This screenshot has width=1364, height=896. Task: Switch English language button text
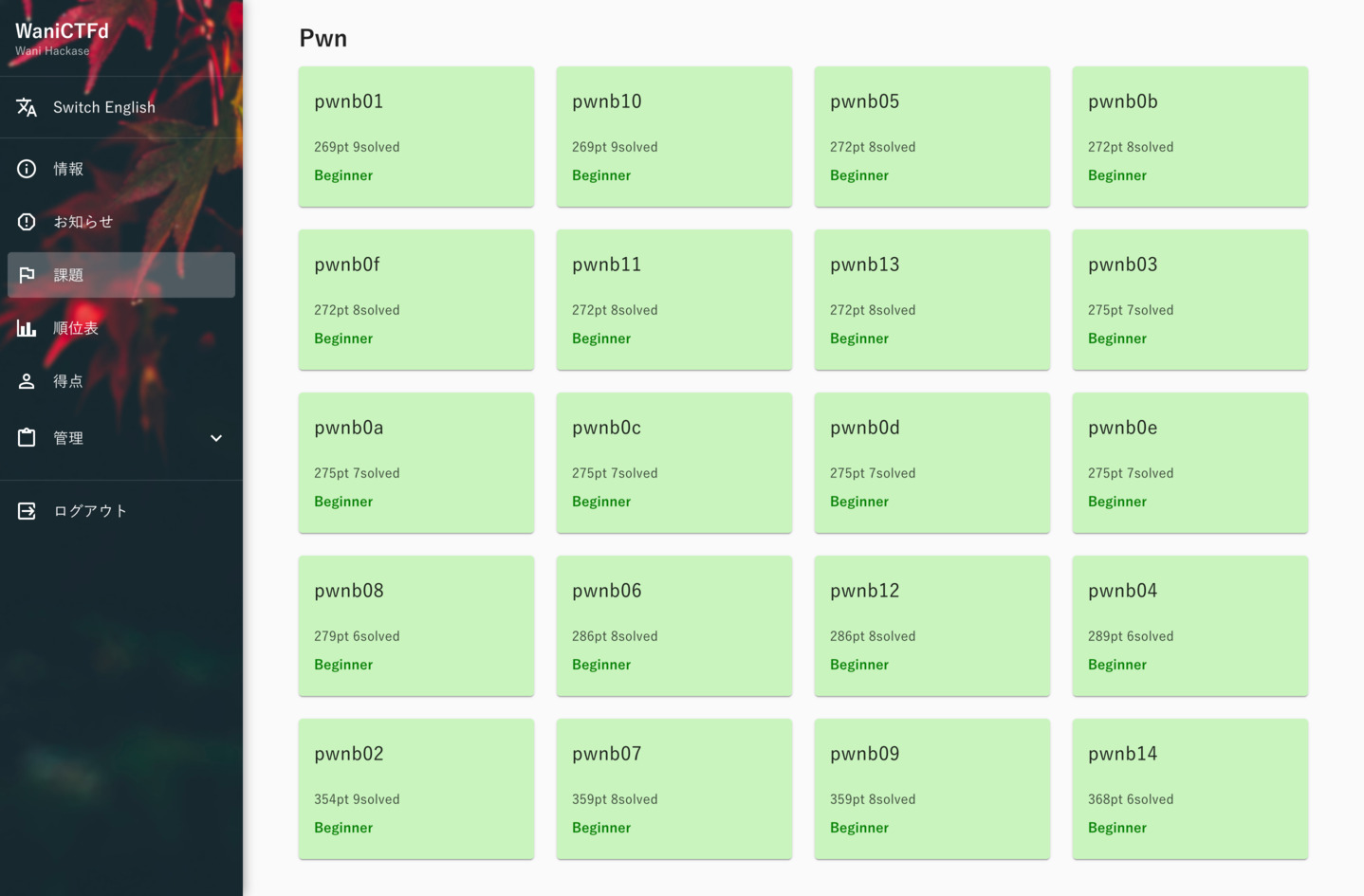pyautogui.click(x=104, y=107)
